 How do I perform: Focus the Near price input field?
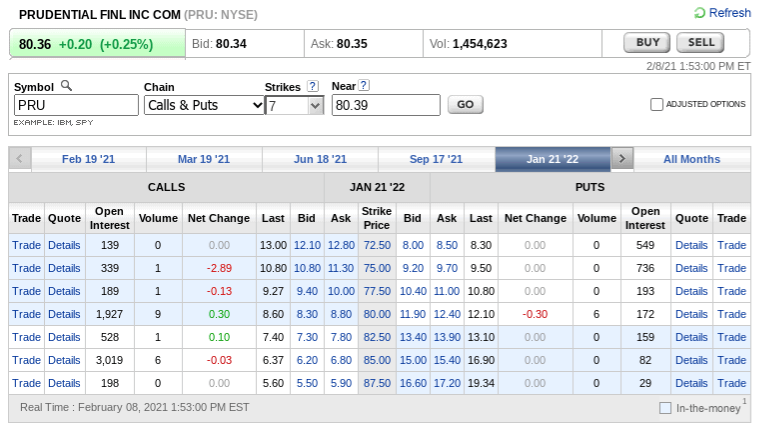point(386,105)
